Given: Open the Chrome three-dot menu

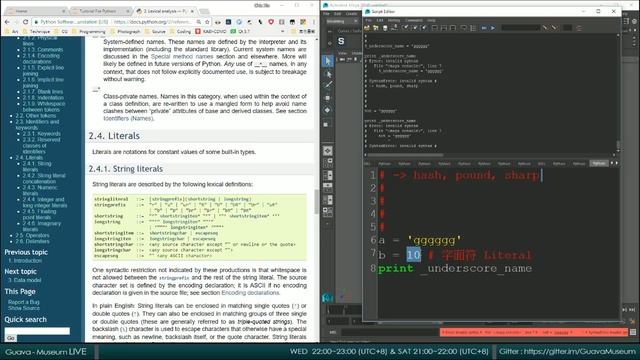Looking at the screenshot, I should click(x=313, y=22).
